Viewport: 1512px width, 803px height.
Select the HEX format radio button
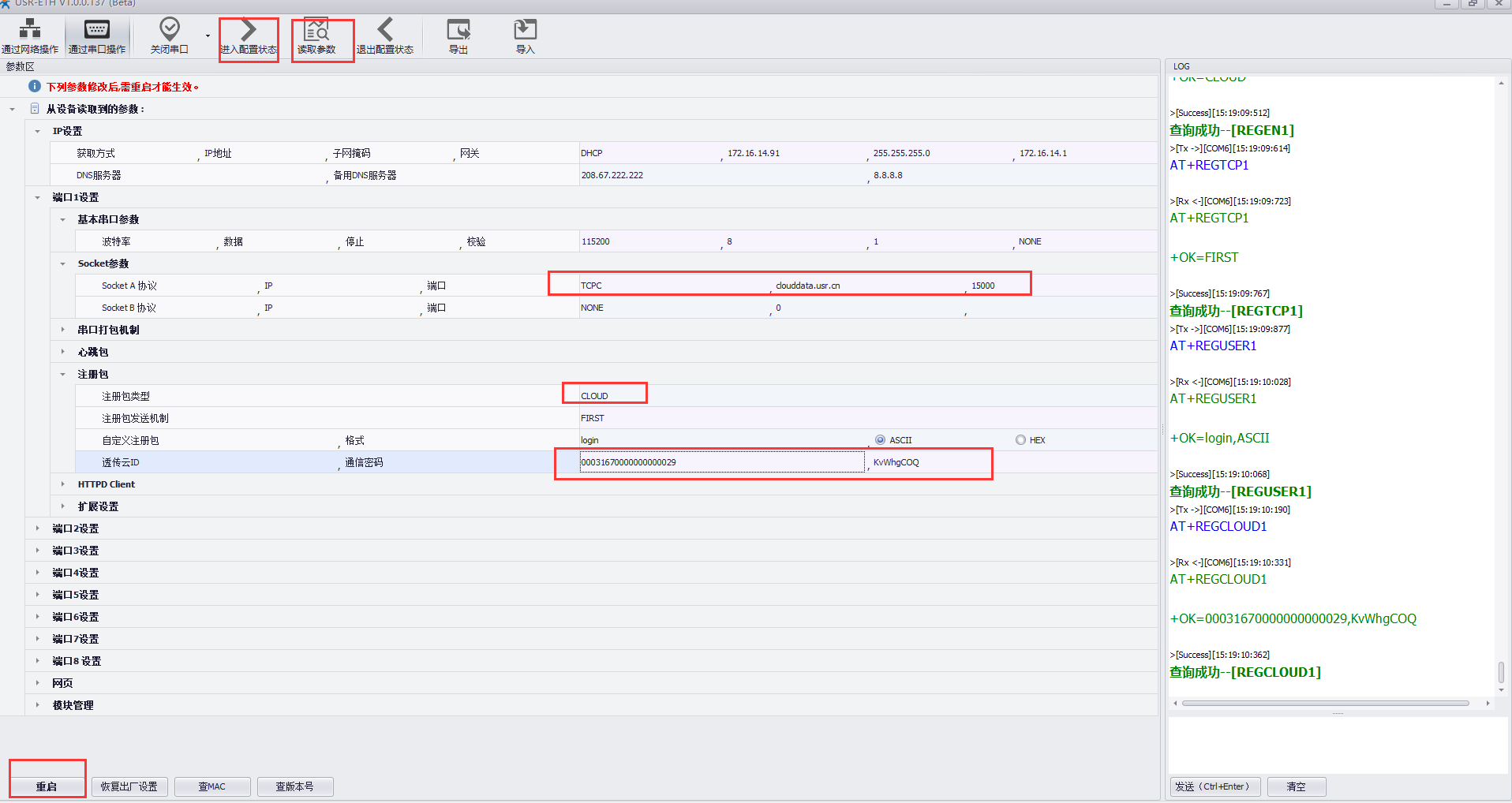coord(1020,440)
